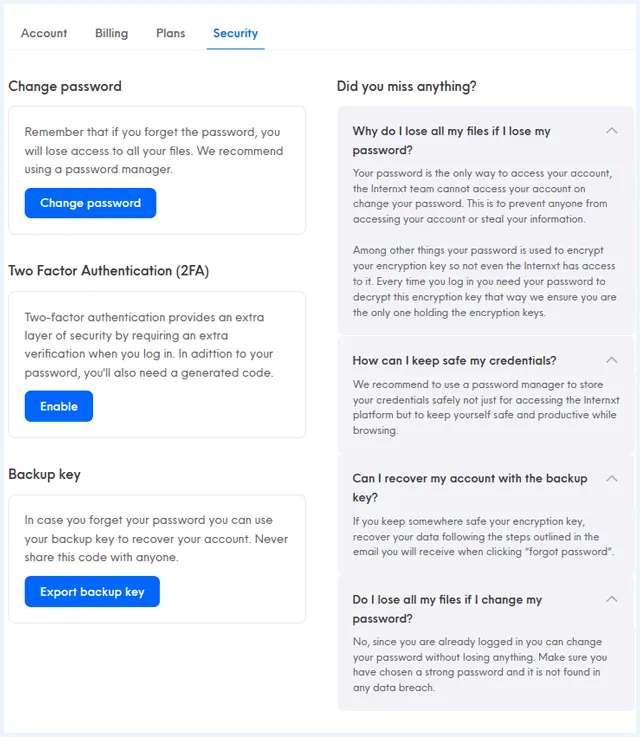This screenshot has height=737, width=640.
Task: Click the 'Change password' section heading text
Action: point(65,86)
